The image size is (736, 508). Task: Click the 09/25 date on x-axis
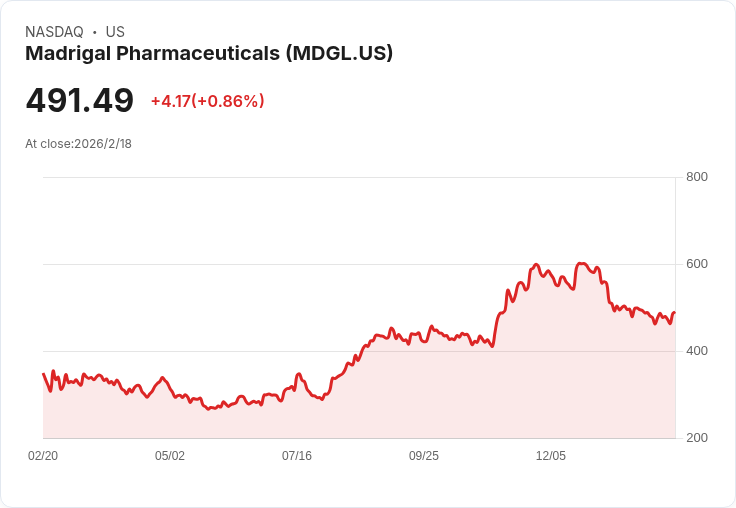[x=424, y=456]
